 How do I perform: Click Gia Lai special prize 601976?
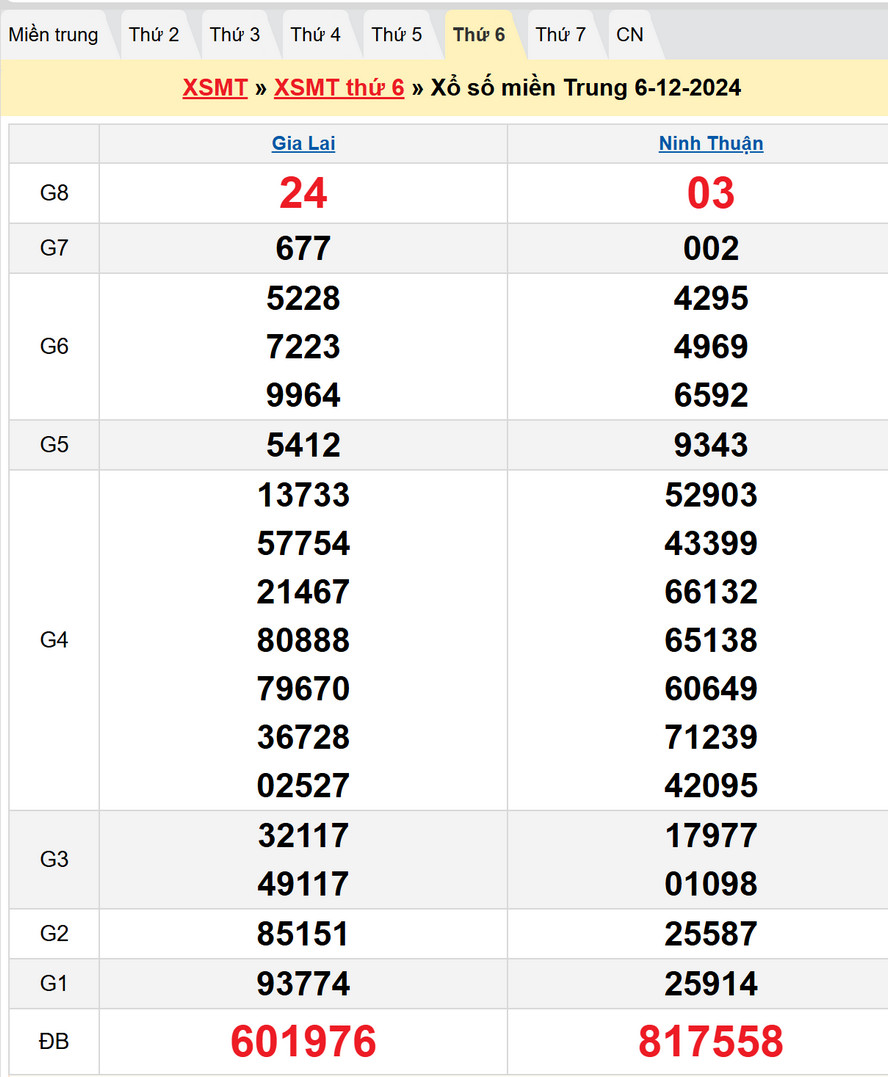coord(303,1041)
